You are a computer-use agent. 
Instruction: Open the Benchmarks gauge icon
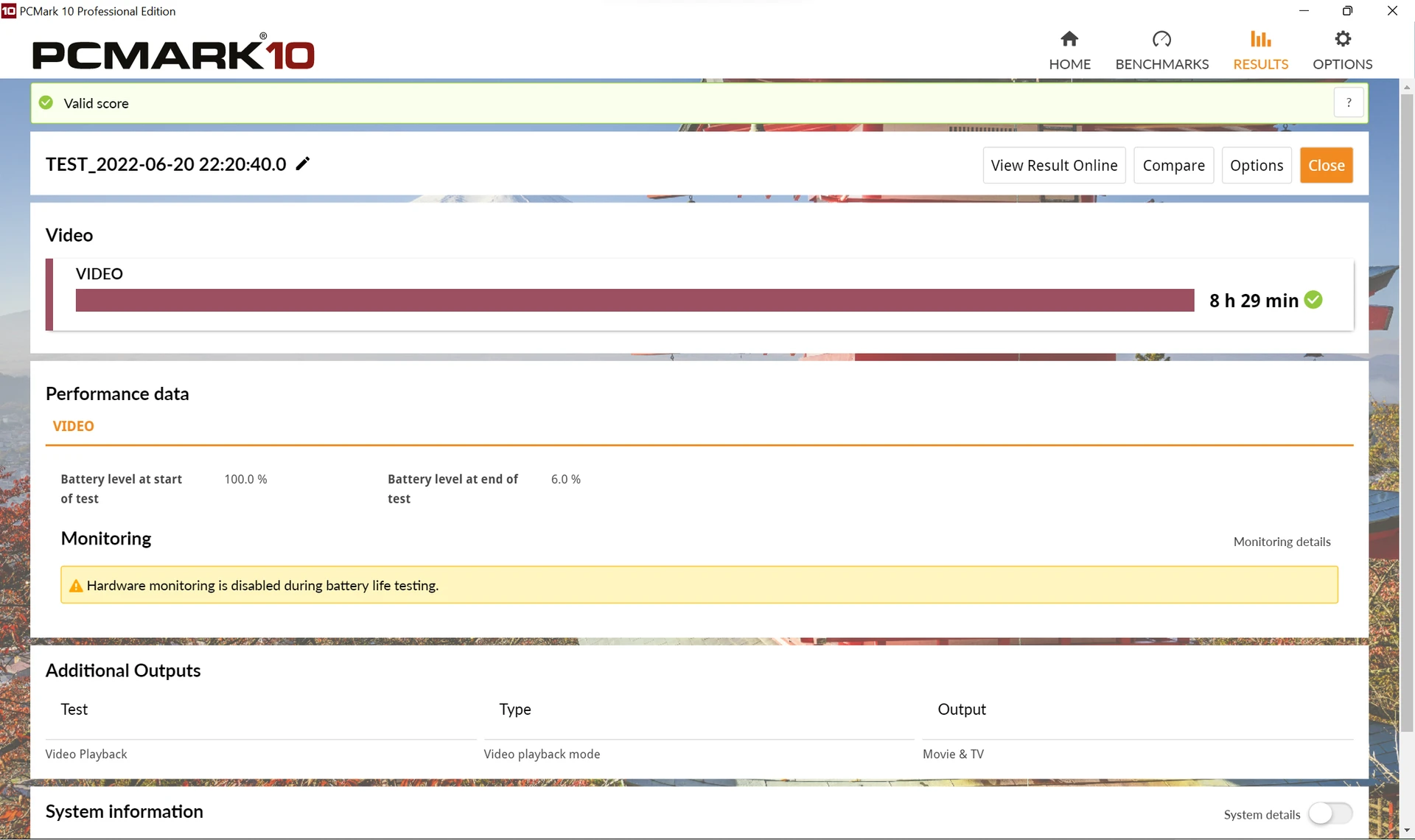(x=1161, y=38)
